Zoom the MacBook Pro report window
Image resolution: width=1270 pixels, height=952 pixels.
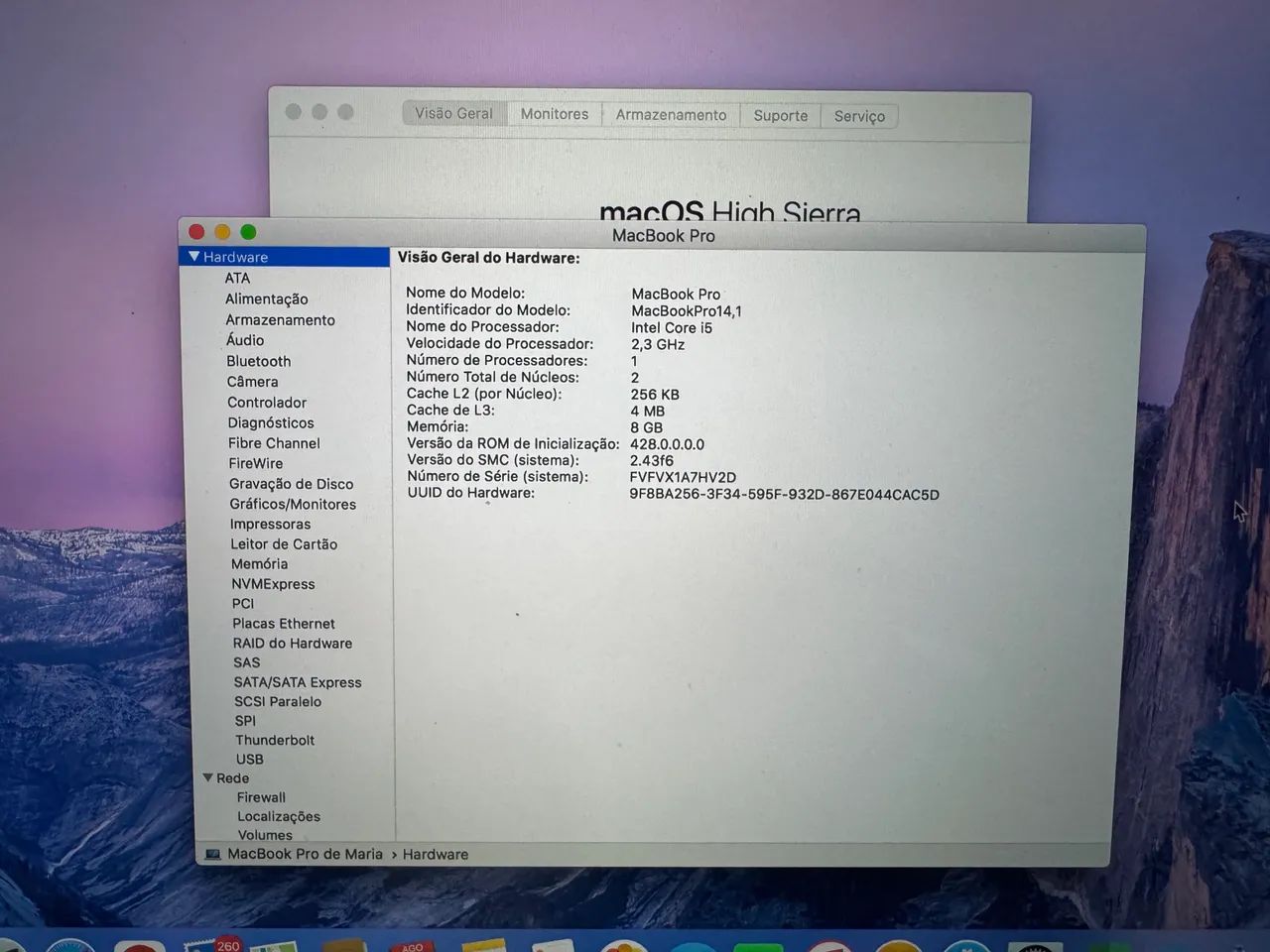point(248,232)
